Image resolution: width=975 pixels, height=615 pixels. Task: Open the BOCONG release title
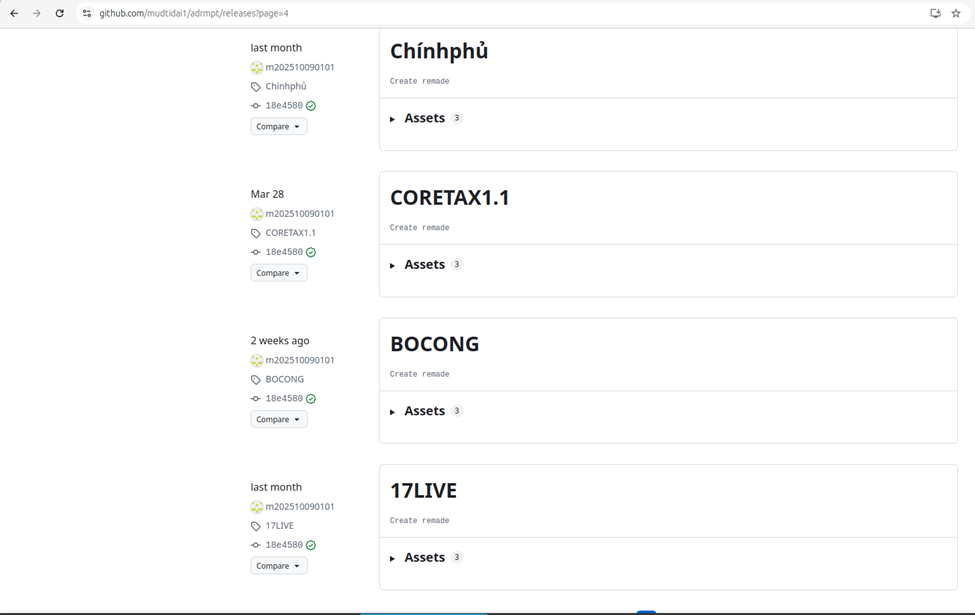point(435,344)
